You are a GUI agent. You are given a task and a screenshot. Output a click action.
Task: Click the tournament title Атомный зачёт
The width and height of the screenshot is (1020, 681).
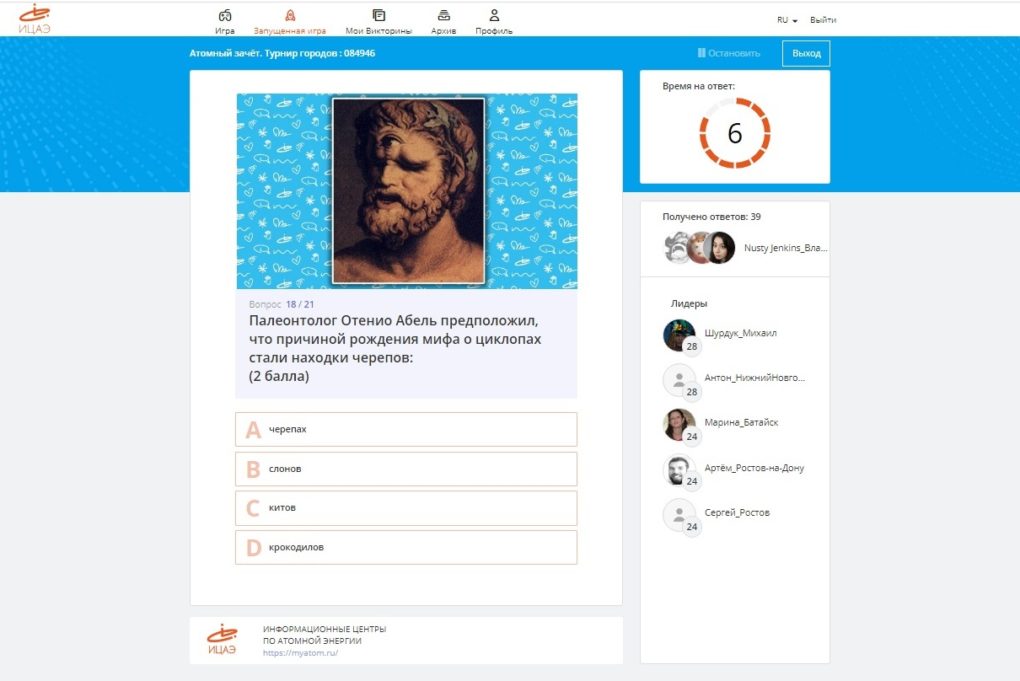pyautogui.click(x=282, y=53)
